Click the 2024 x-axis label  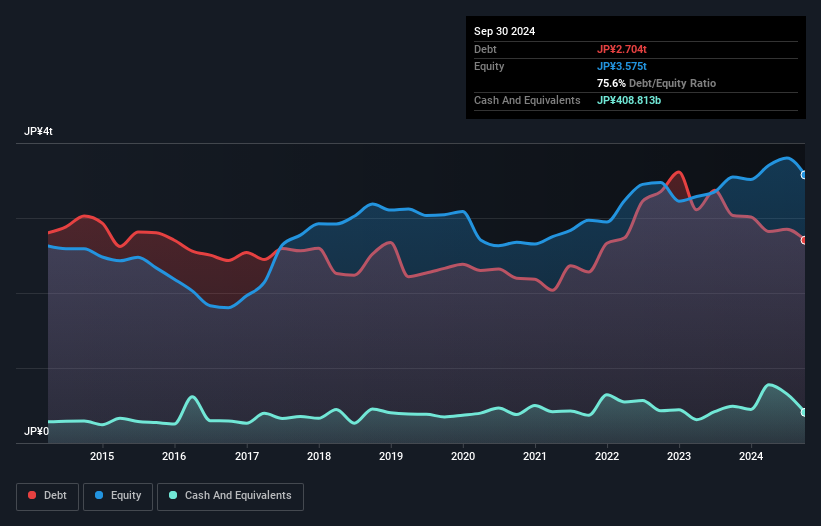click(x=751, y=456)
